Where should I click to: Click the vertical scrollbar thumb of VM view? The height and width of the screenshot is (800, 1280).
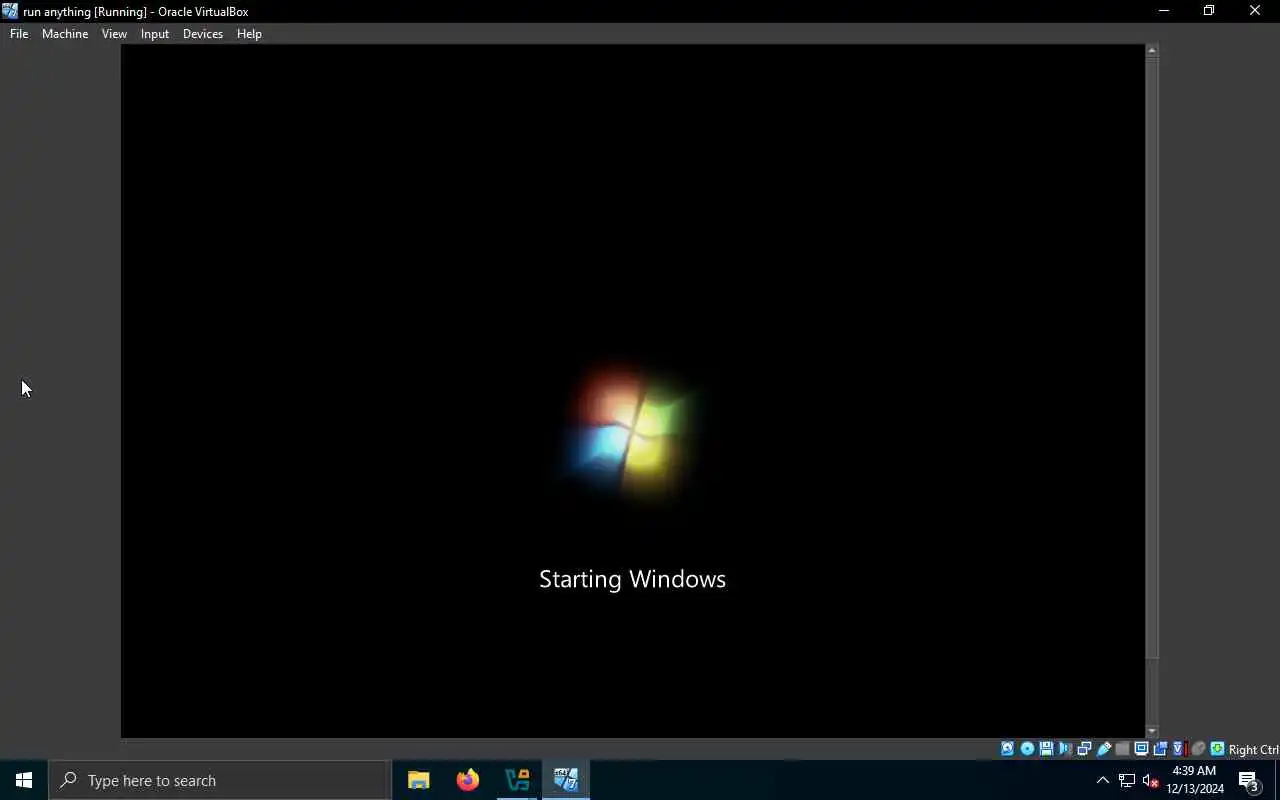tap(1152, 358)
